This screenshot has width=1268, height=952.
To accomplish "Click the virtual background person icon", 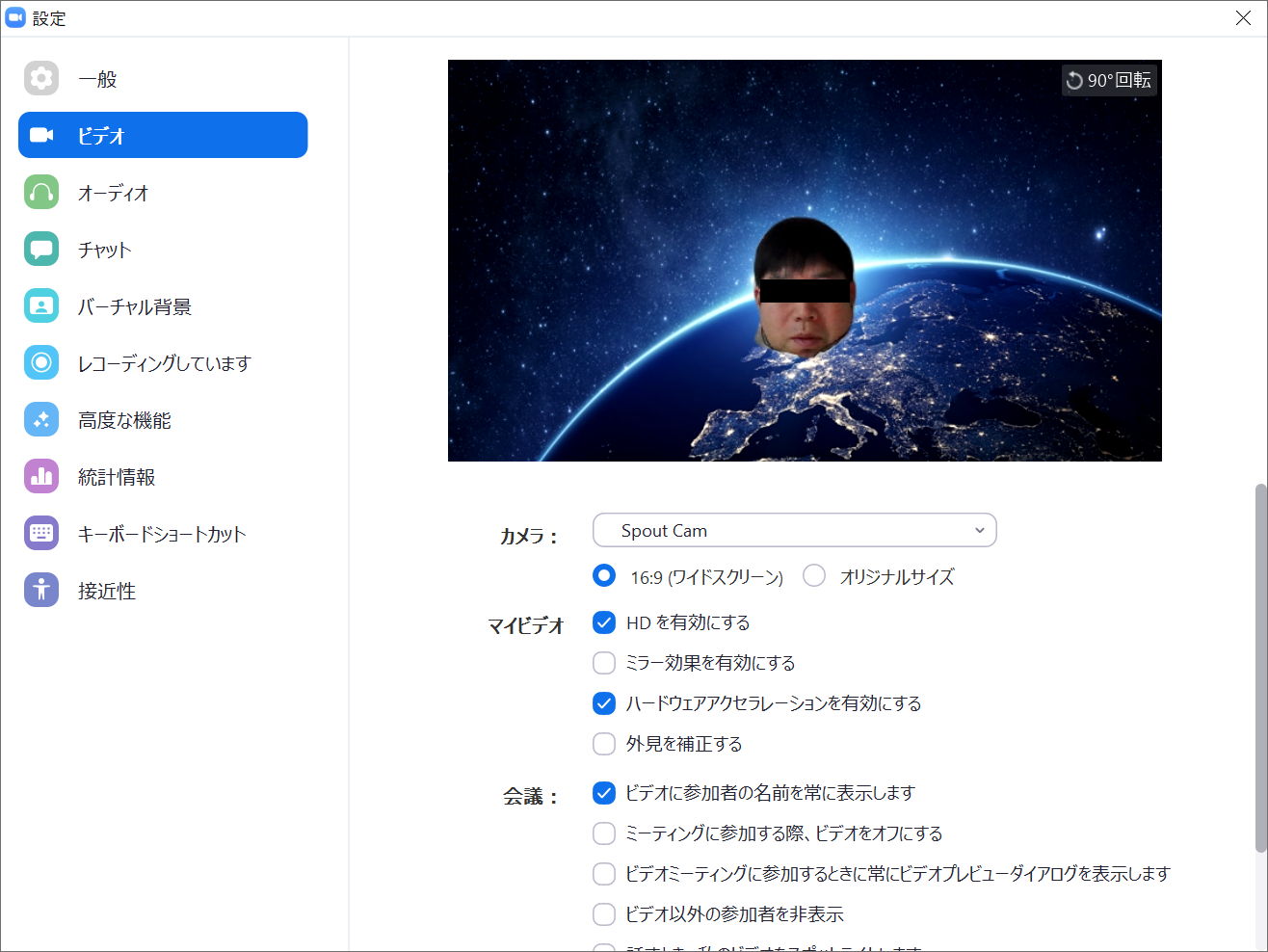I will click(x=41, y=305).
